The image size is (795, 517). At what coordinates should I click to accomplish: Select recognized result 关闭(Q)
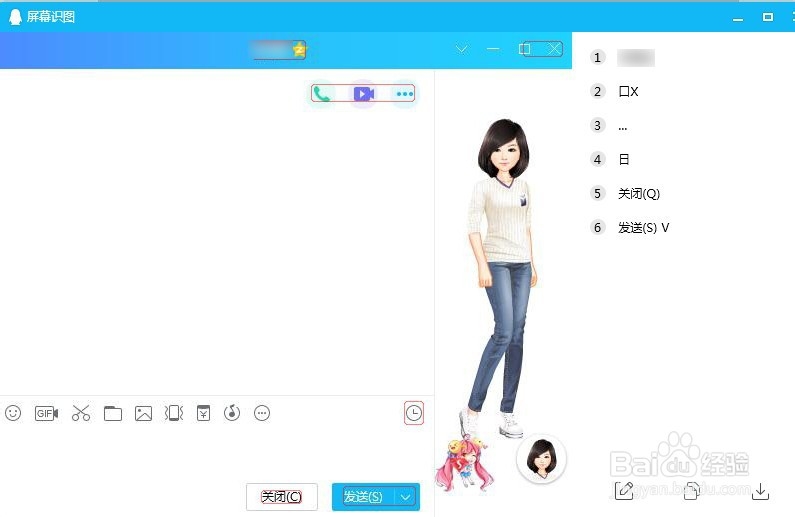coord(639,194)
